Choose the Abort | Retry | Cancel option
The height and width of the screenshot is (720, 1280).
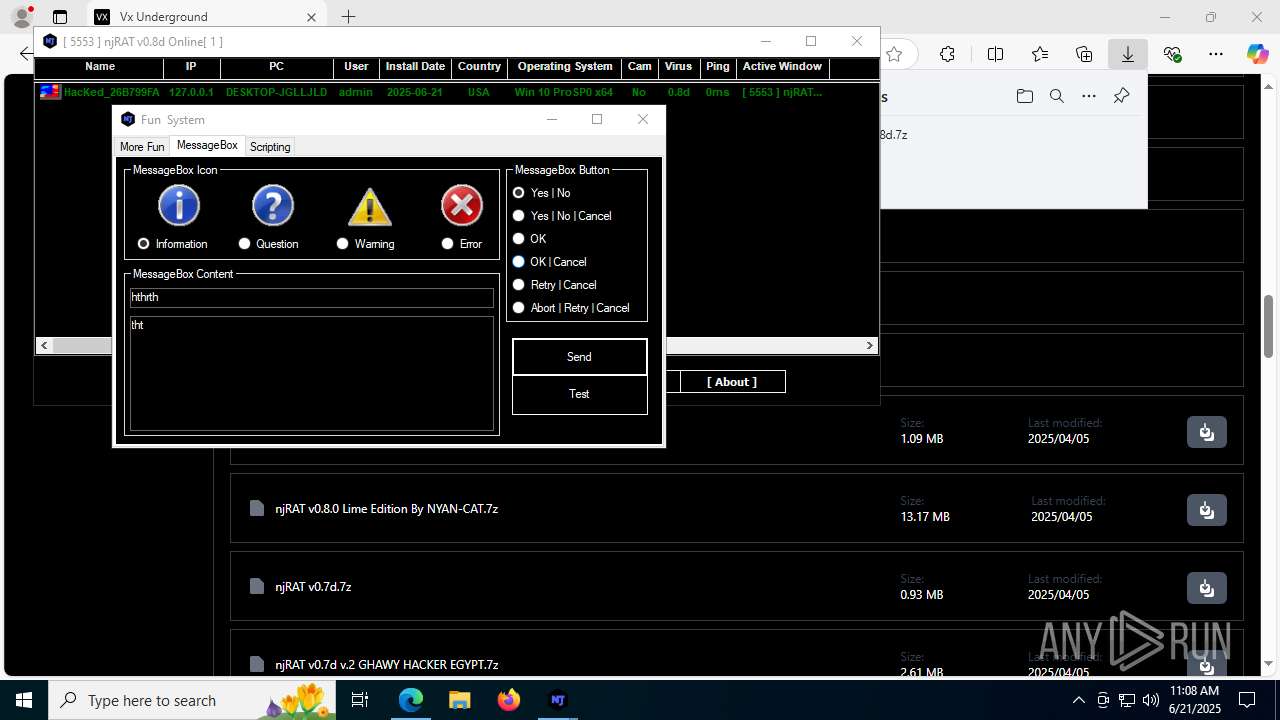tap(518, 308)
